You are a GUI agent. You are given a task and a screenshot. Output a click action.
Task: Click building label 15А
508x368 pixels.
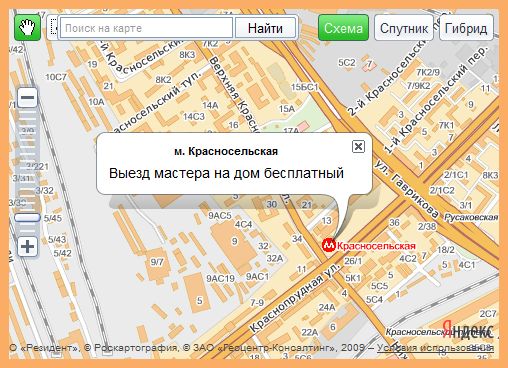(287, 109)
